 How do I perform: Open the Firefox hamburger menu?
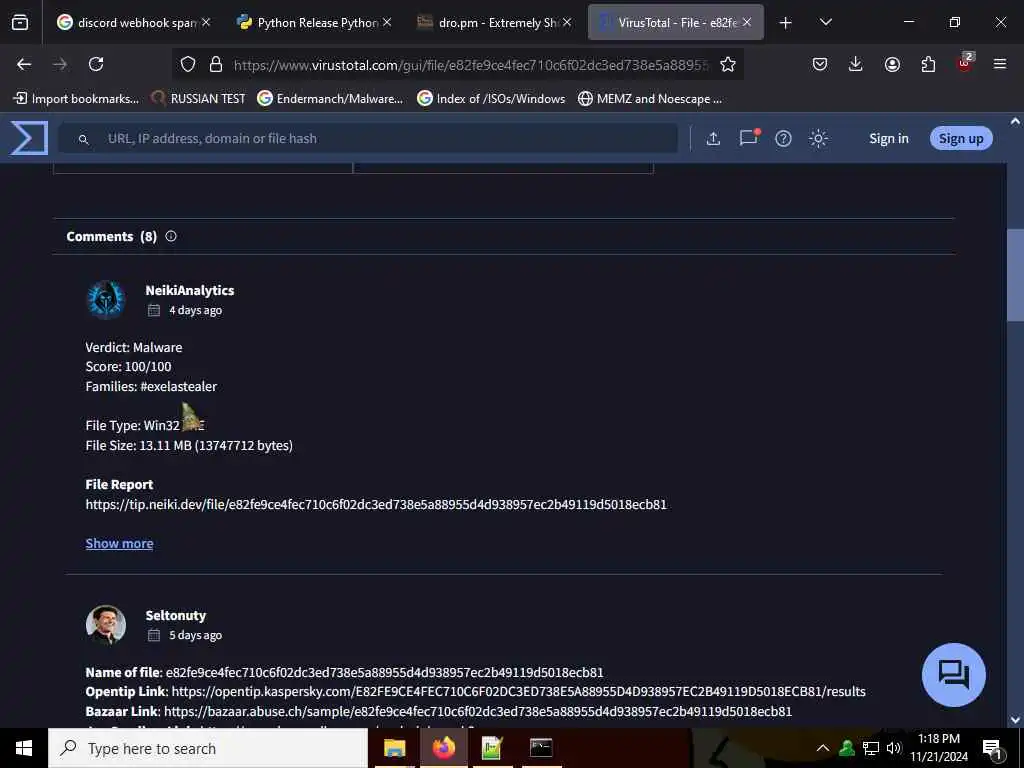(1000, 64)
